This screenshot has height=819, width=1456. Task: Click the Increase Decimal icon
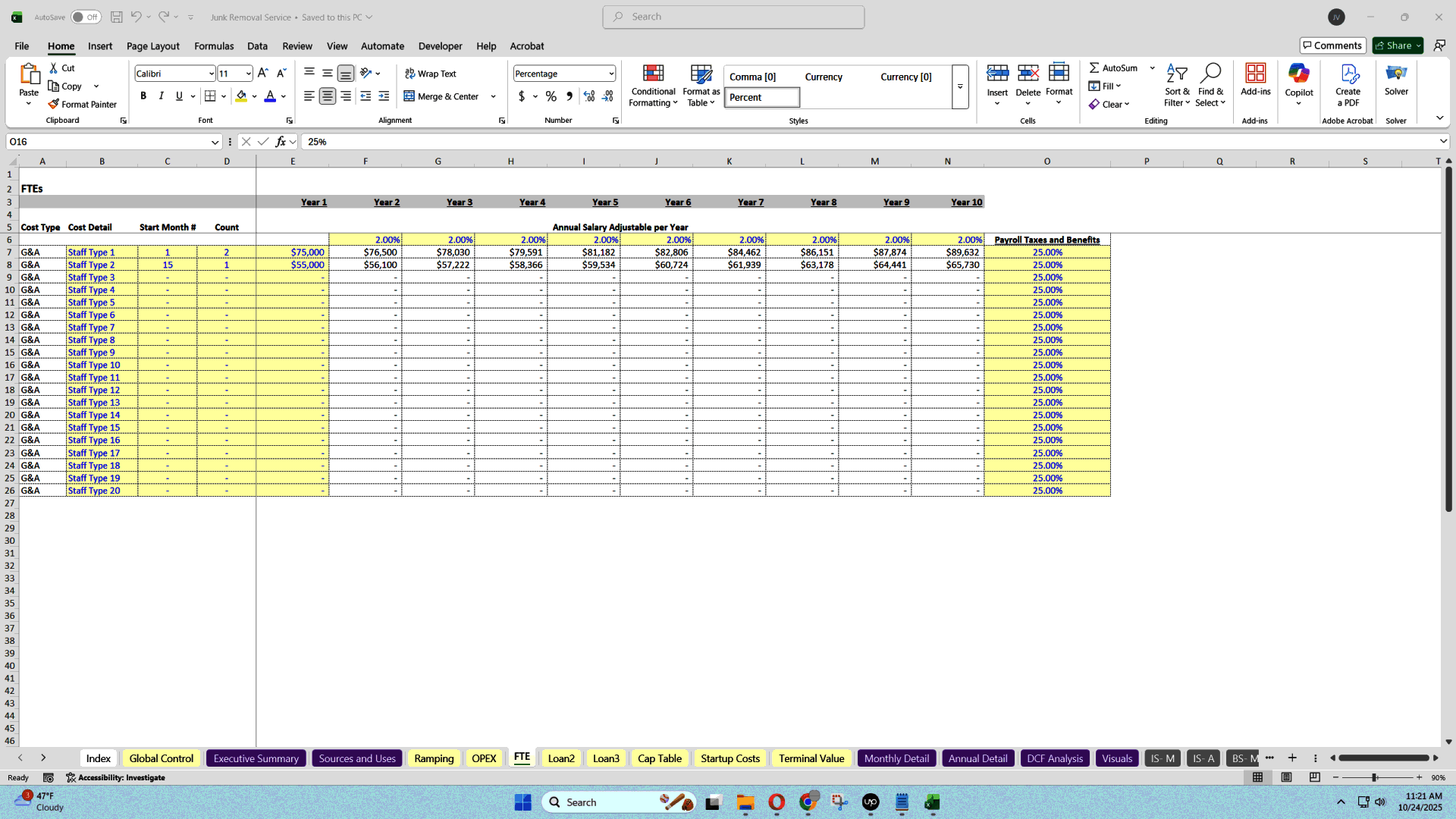589,96
